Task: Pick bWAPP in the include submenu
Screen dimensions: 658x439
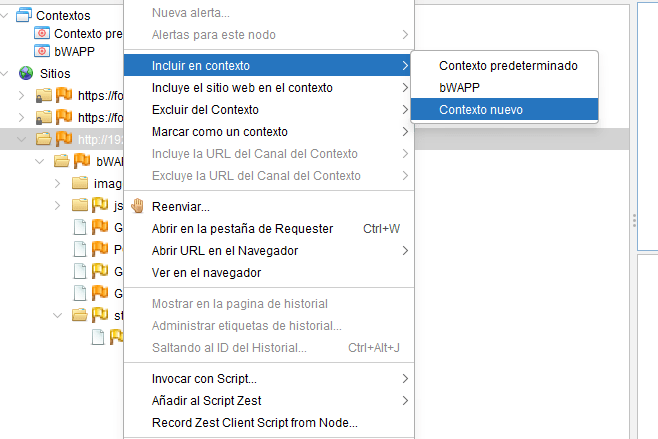Action: [459, 87]
